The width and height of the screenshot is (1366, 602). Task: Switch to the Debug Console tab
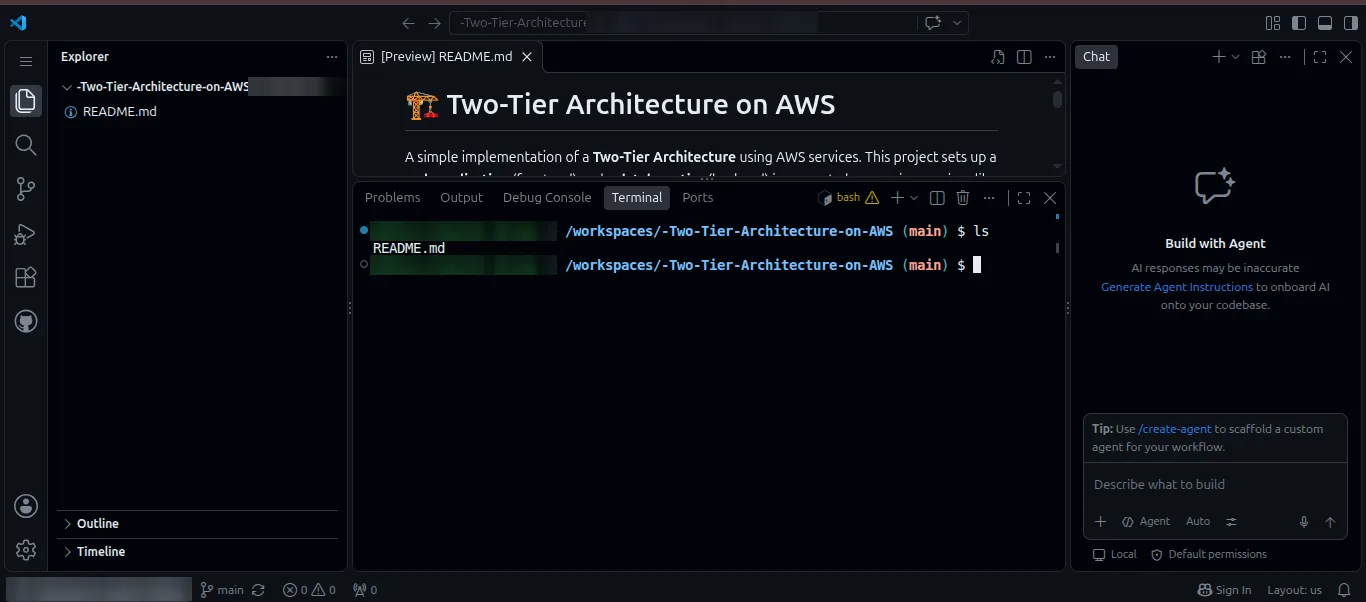(547, 198)
